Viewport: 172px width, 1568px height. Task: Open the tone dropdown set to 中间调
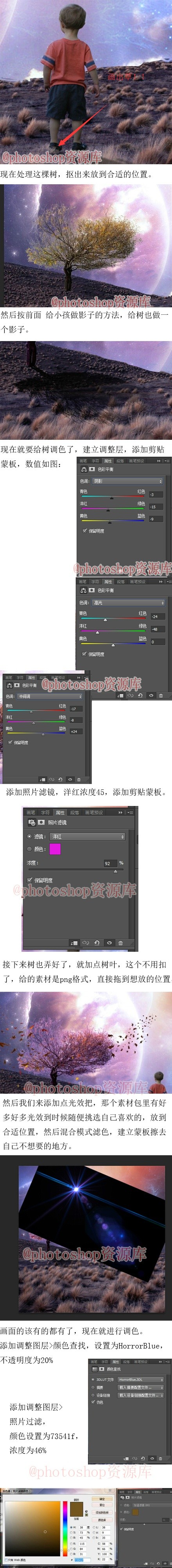[x=49, y=696]
